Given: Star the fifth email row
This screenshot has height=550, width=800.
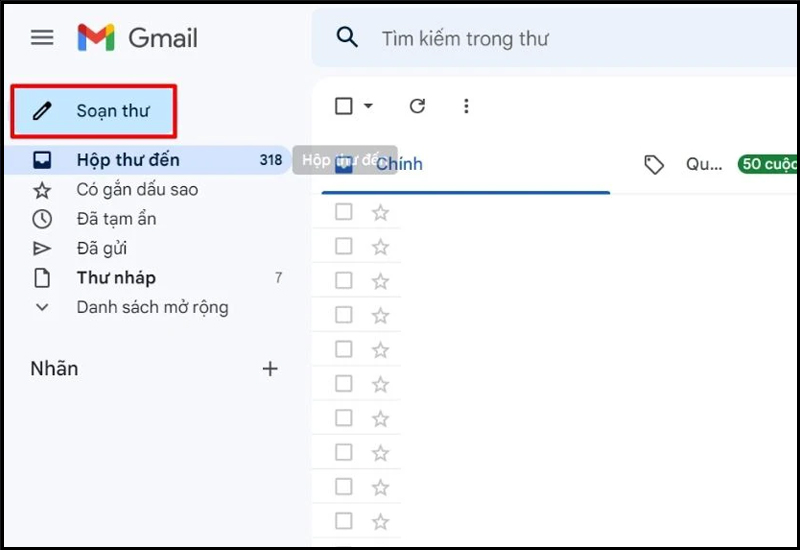Looking at the screenshot, I should (x=381, y=350).
